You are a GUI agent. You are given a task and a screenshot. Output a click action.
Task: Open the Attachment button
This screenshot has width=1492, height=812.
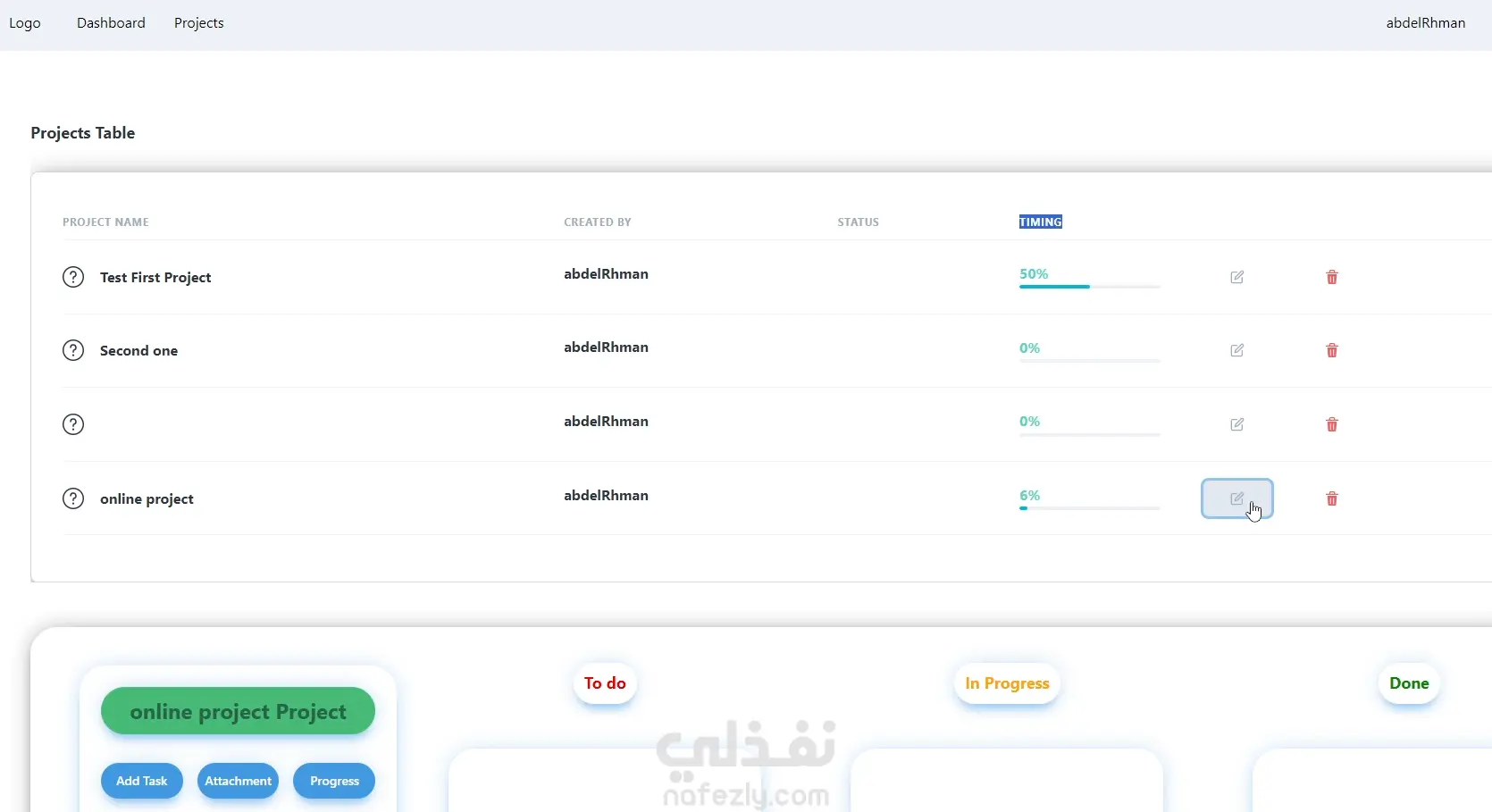coord(239,781)
